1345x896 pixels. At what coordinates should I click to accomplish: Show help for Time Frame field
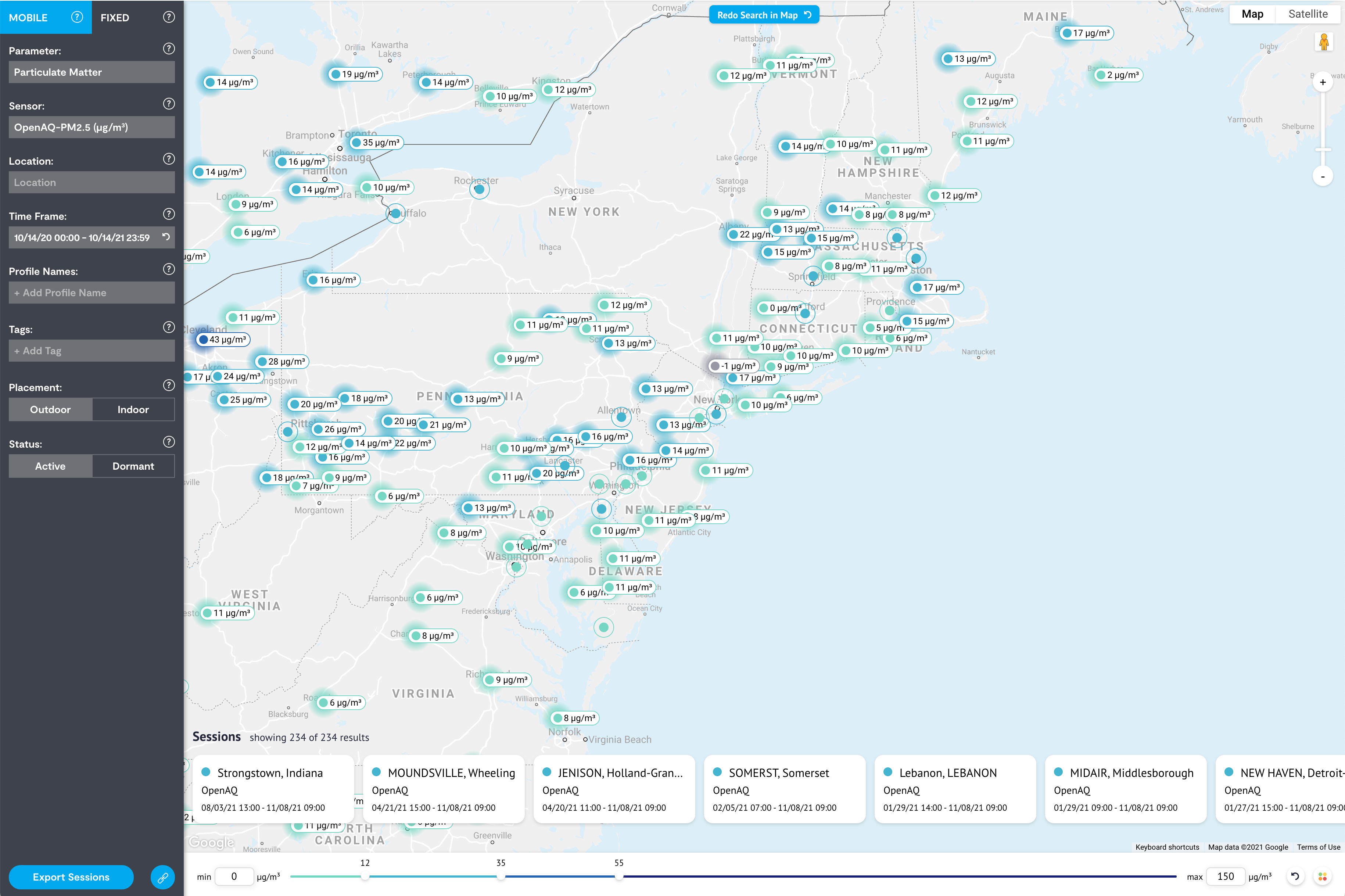tap(169, 214)
